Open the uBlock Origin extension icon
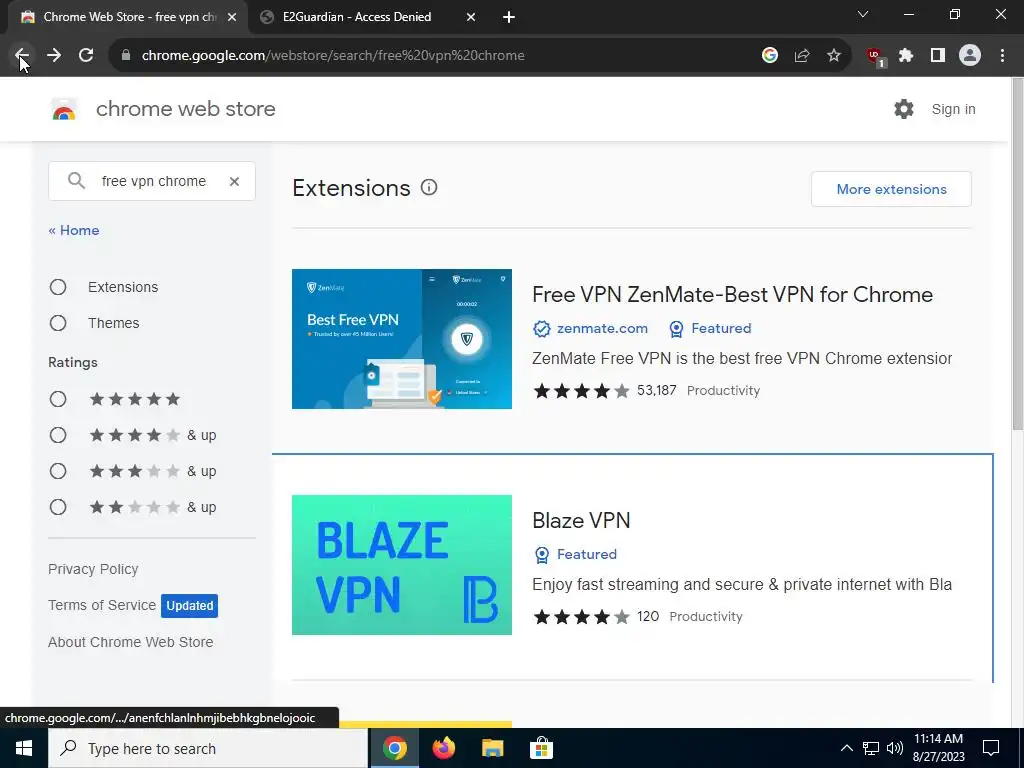 [x=875, y=57]
